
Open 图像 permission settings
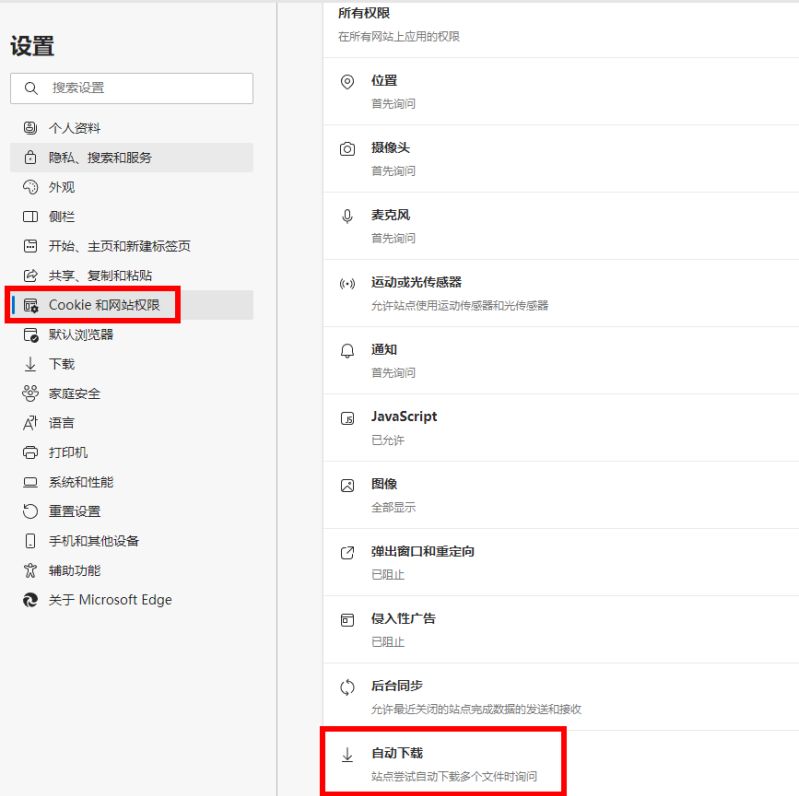pyautogui.click(x=561, y=495)
